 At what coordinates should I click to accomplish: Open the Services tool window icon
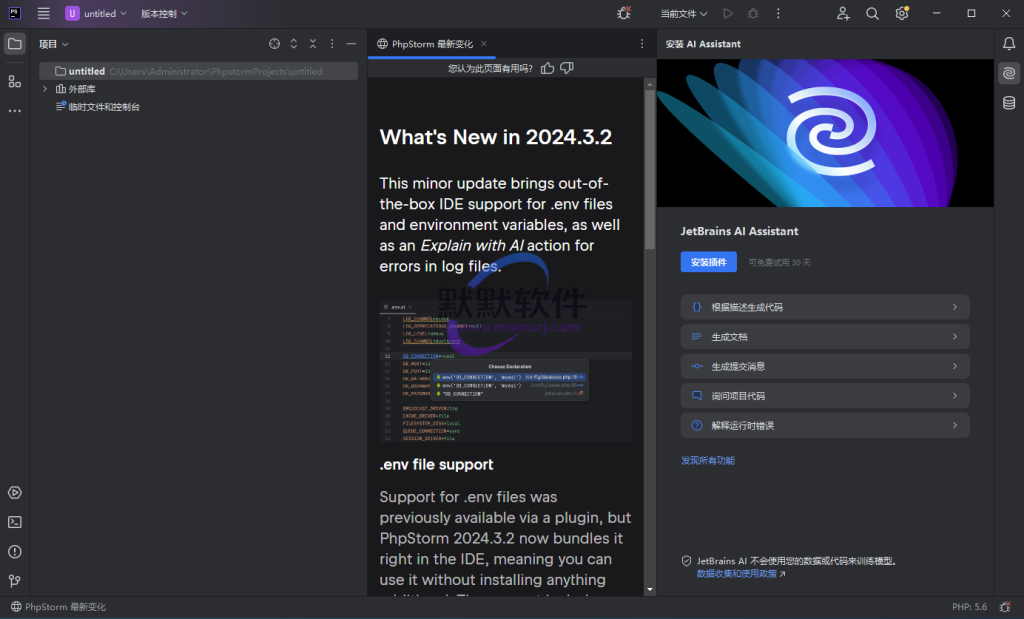[14, 492]
